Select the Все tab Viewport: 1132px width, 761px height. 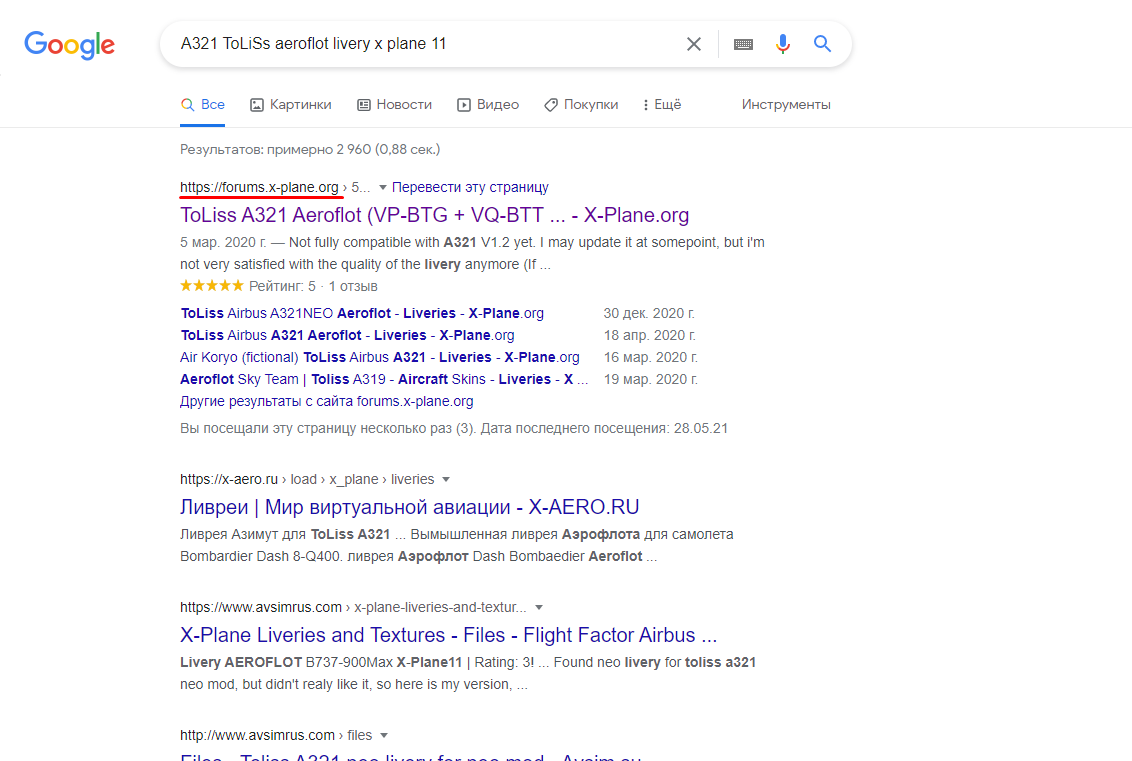pyautogui.click(x=203, y=105)
